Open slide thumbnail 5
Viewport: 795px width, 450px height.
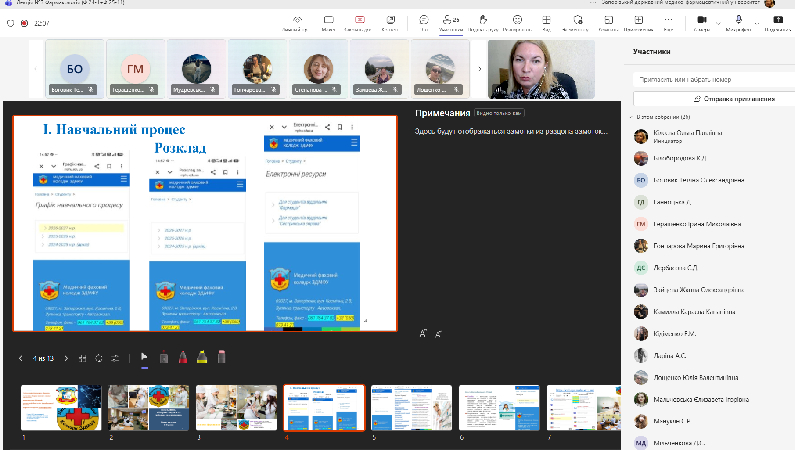411,408
